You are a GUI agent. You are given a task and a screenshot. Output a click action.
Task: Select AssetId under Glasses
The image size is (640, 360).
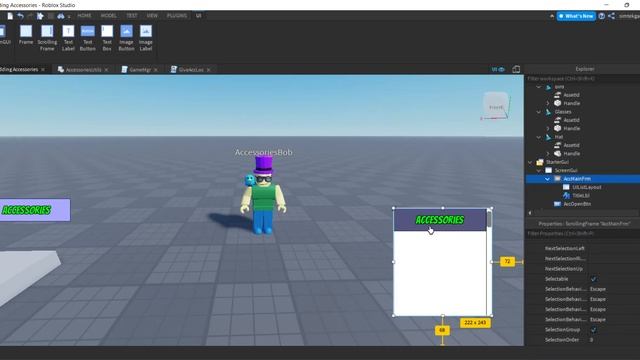[x=571, y=120]
